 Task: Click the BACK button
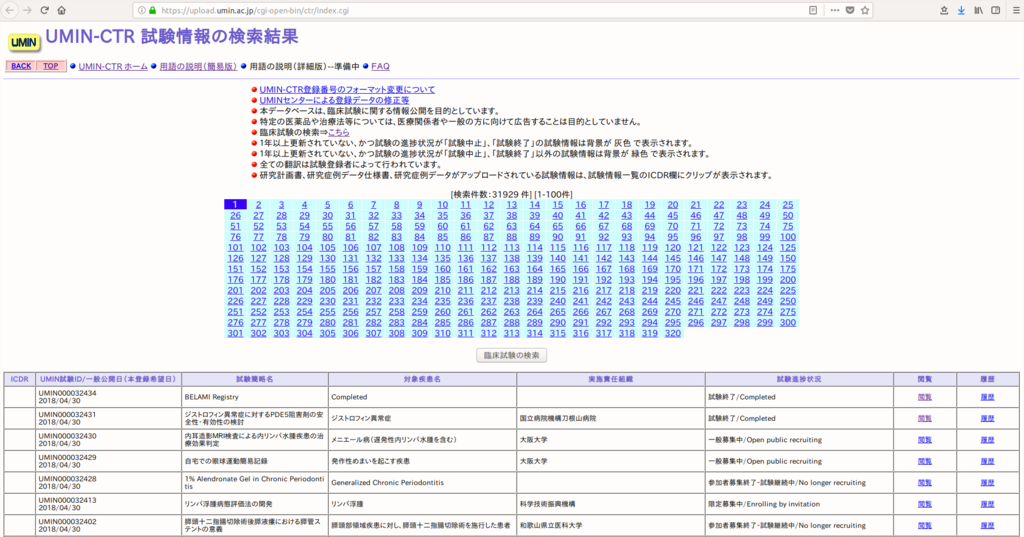[x=21, y=66]
